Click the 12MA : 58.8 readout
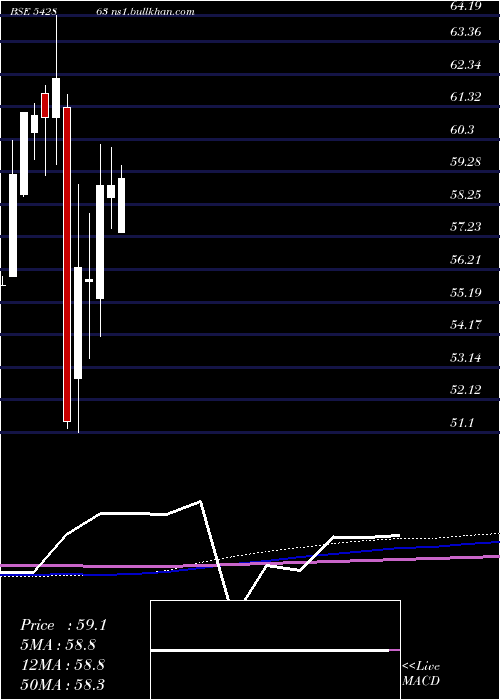This screenshot has height=700, width=500. pos(62,665)
